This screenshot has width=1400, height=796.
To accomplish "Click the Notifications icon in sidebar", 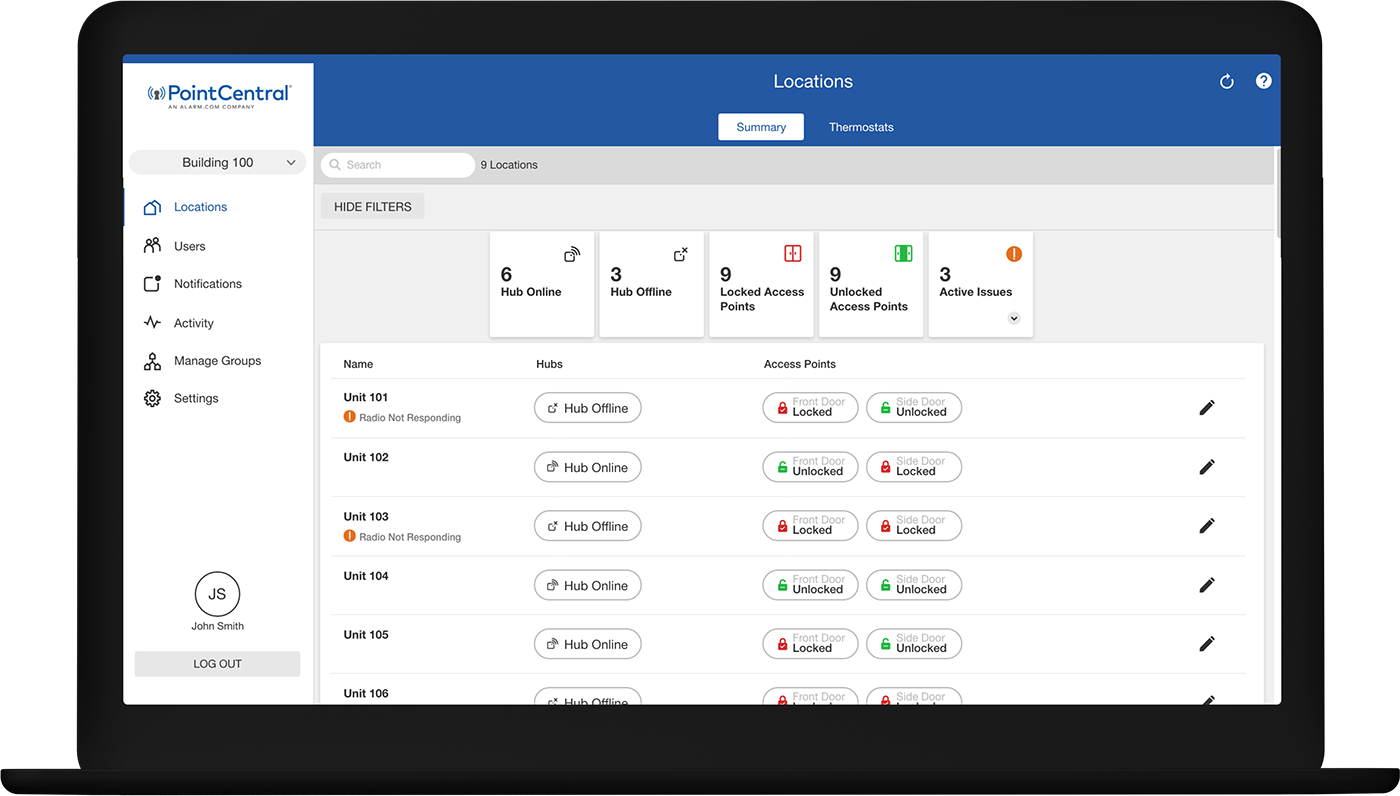I will (152, 284).
